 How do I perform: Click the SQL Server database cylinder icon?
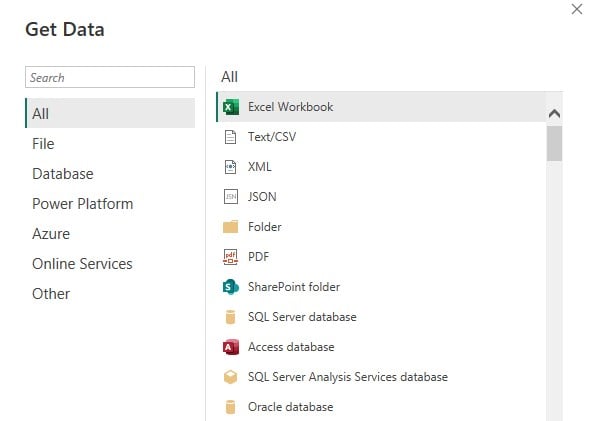coord(230,317)
